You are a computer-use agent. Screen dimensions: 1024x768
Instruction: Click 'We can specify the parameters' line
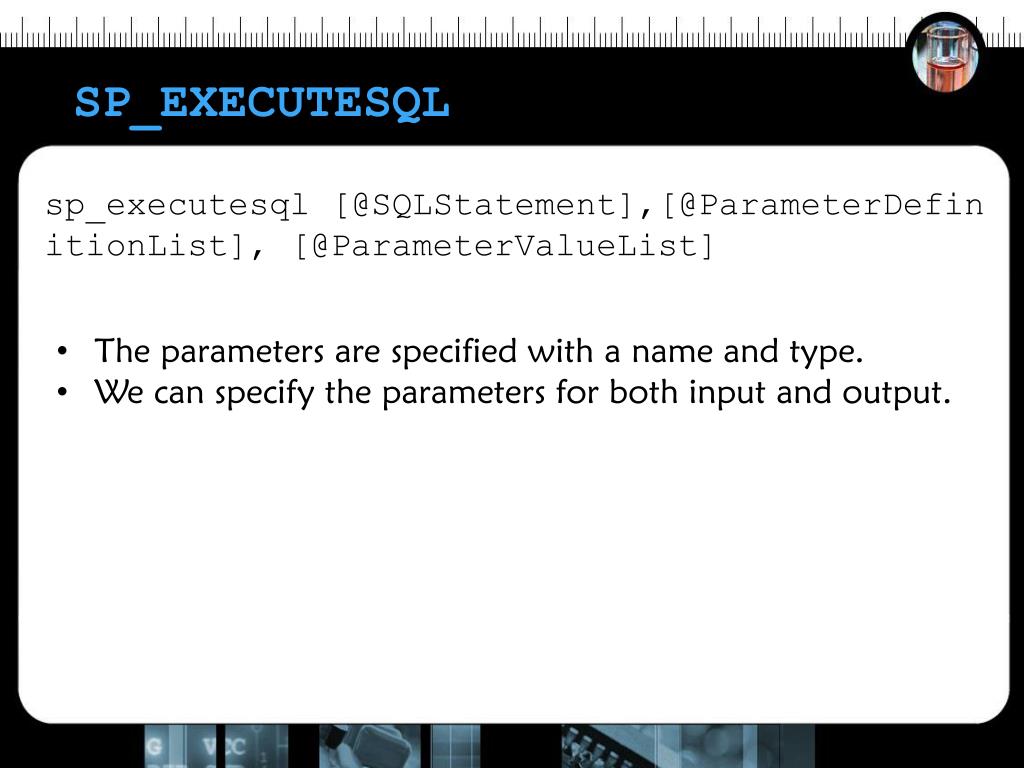pyautogui.click(x=522, y=393)
